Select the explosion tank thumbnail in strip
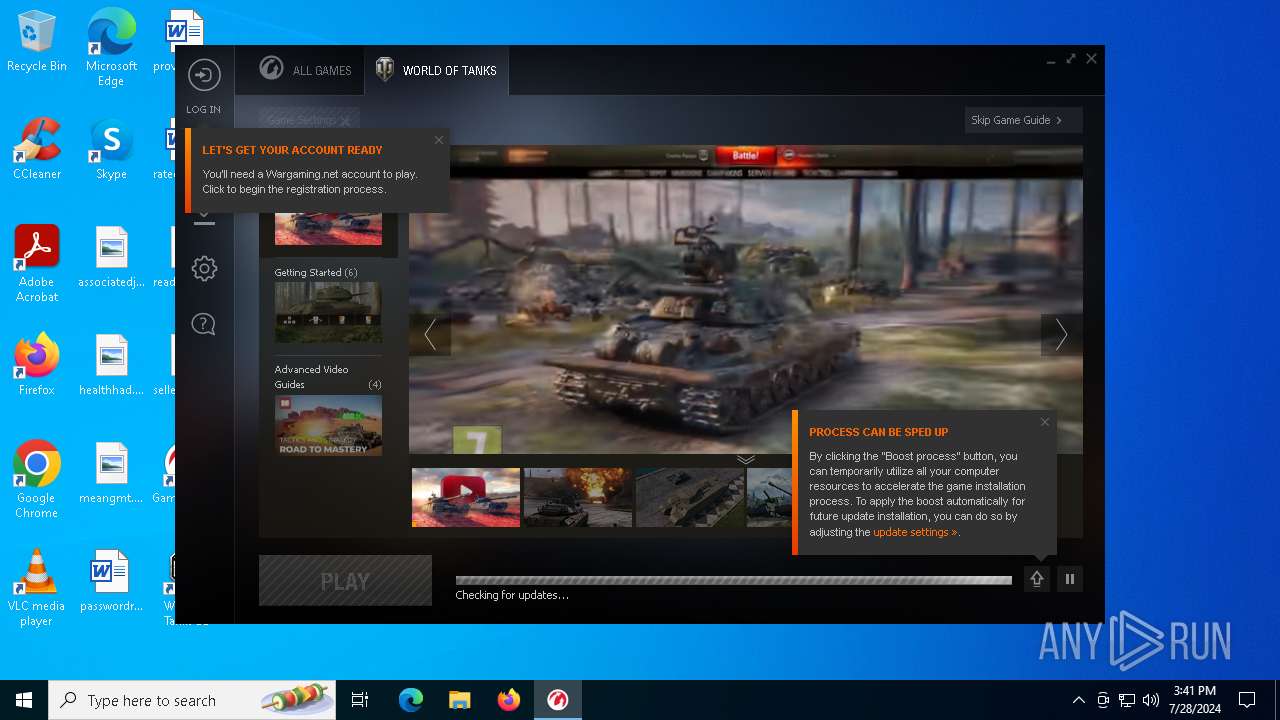The image size is (1280, 720). 578,497
